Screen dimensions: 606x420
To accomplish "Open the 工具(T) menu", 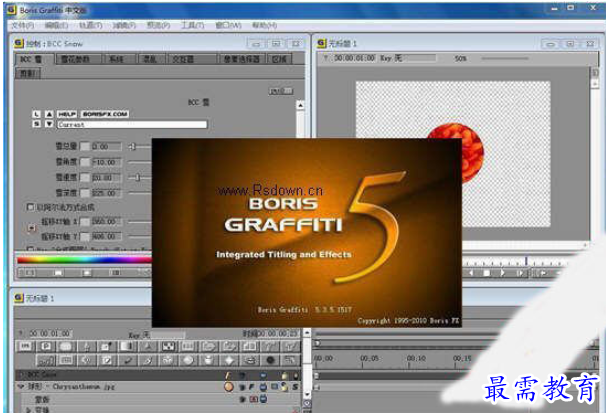I will [193, 26].
